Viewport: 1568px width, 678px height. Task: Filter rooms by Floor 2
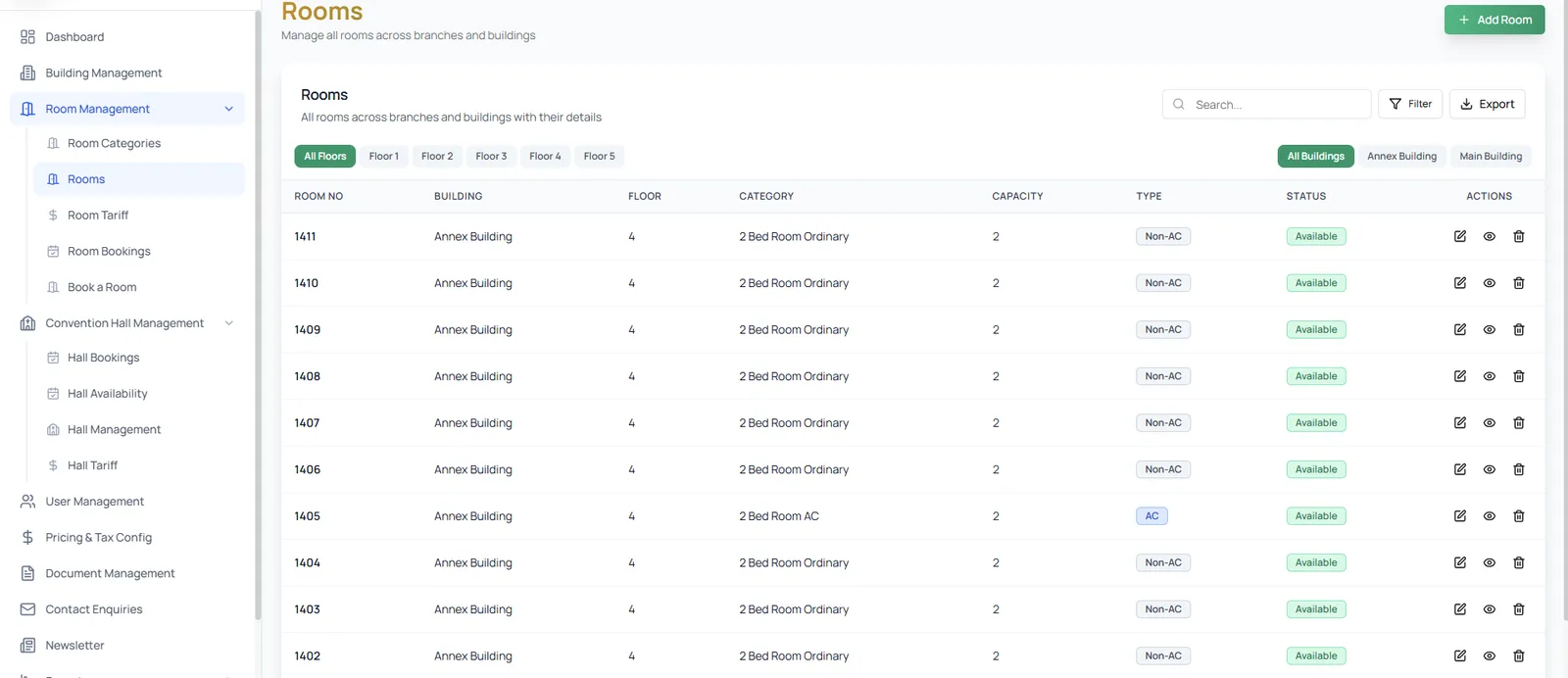437,156
